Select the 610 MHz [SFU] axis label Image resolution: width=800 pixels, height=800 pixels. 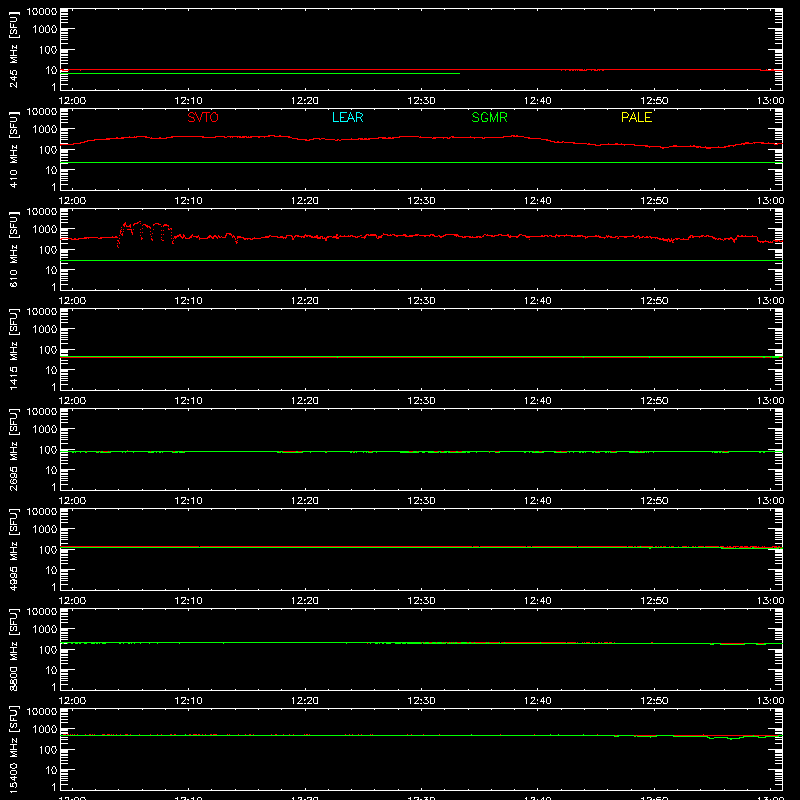[x=13, y=249]
